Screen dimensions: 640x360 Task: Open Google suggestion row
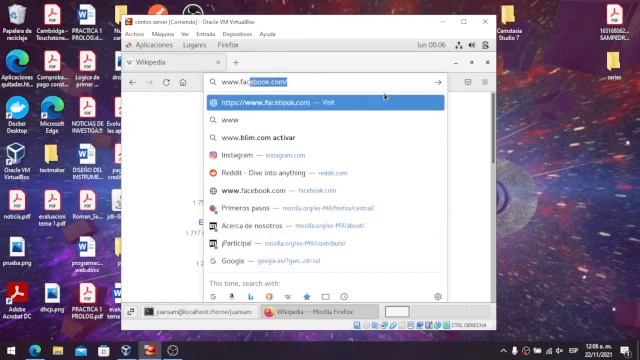click(325, 261)
